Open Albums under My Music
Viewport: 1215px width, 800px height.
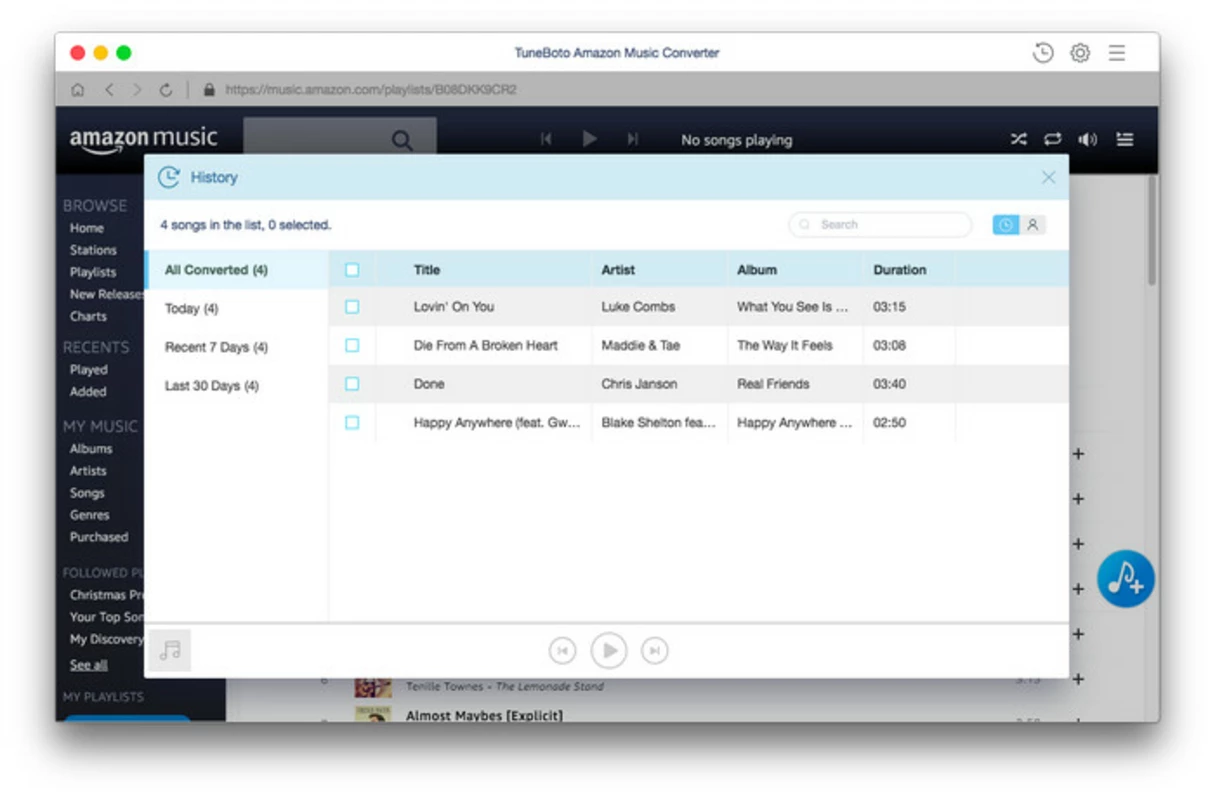coord(91,449)
